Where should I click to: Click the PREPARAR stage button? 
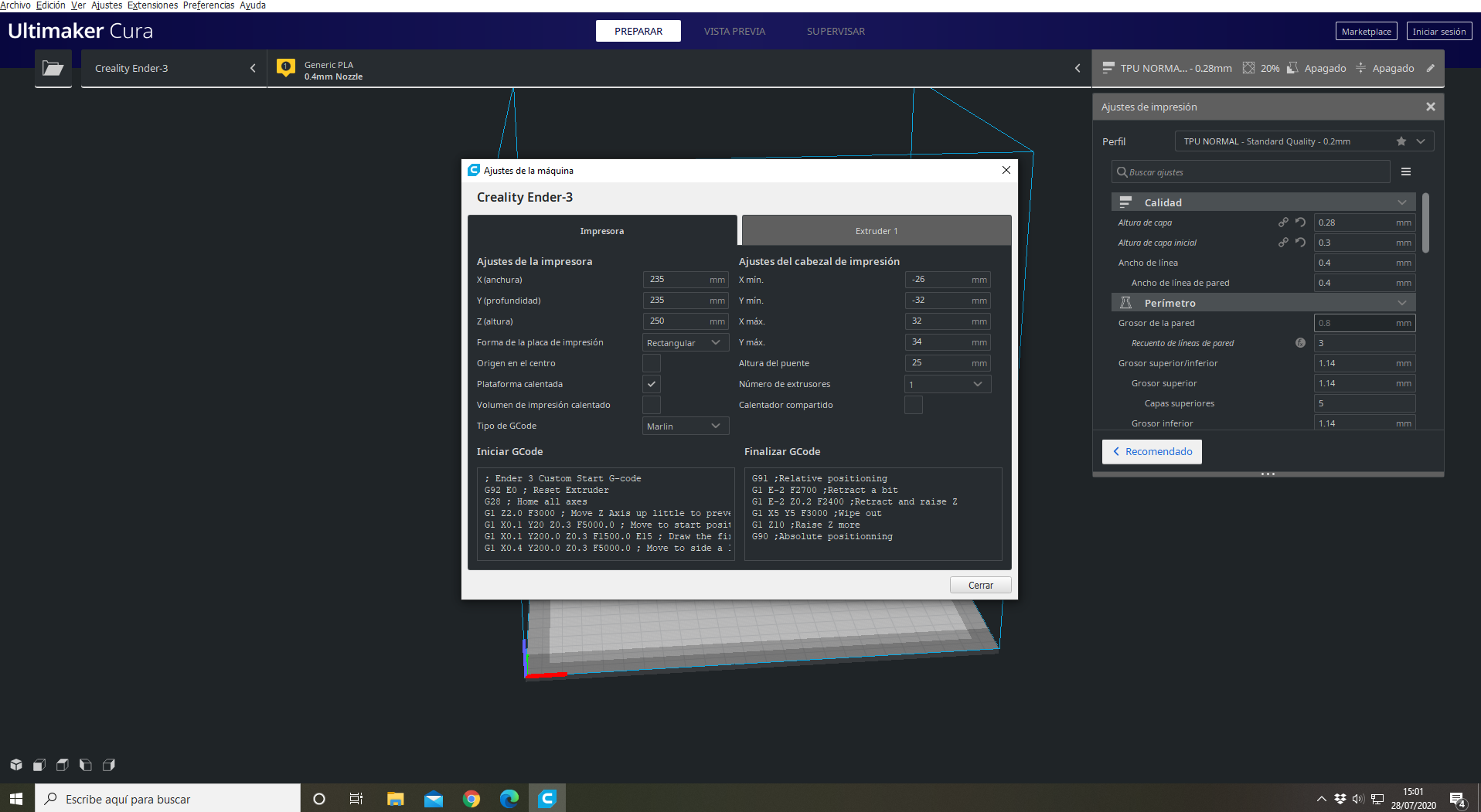coord(638,31)
